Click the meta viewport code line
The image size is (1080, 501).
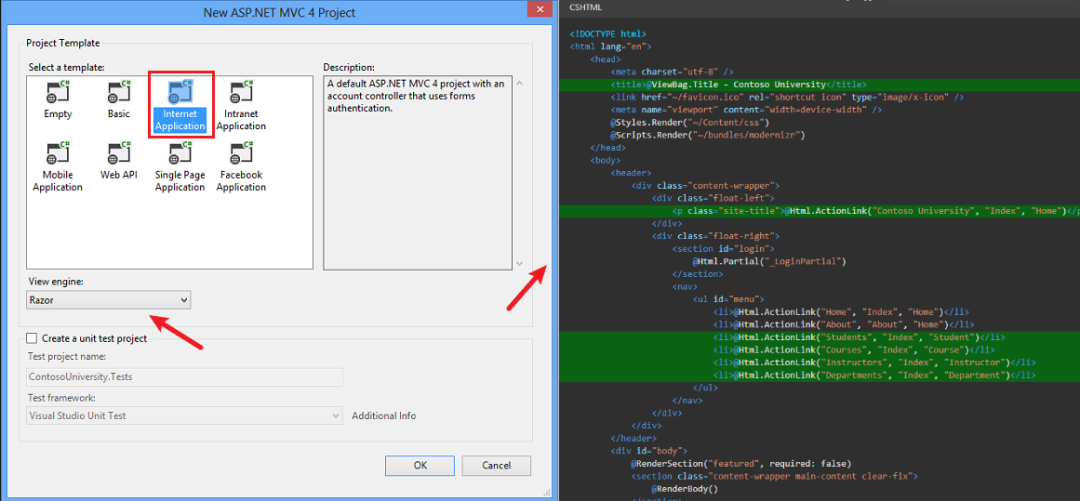745,110
